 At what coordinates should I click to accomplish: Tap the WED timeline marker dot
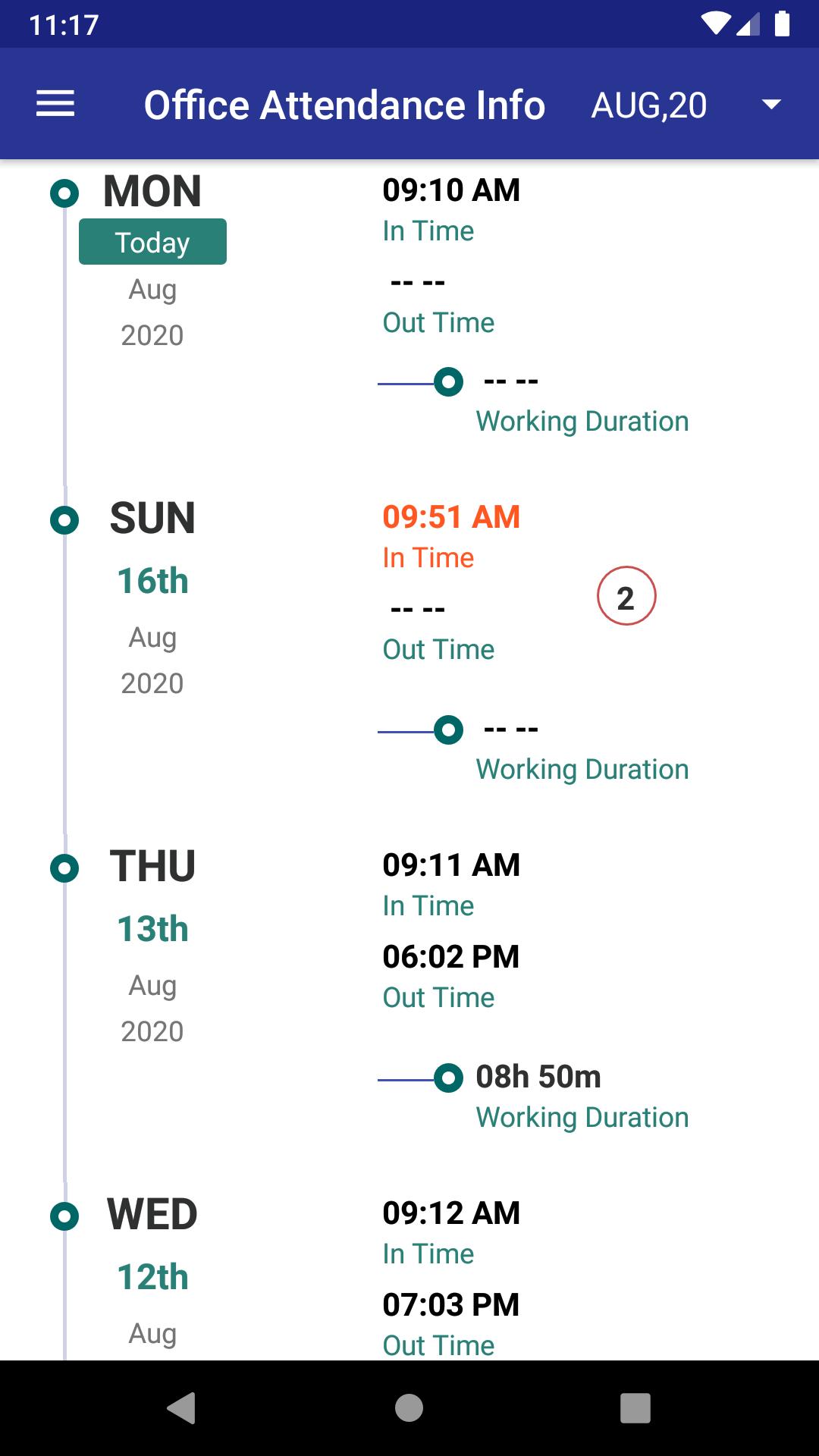click(64, 1216)
